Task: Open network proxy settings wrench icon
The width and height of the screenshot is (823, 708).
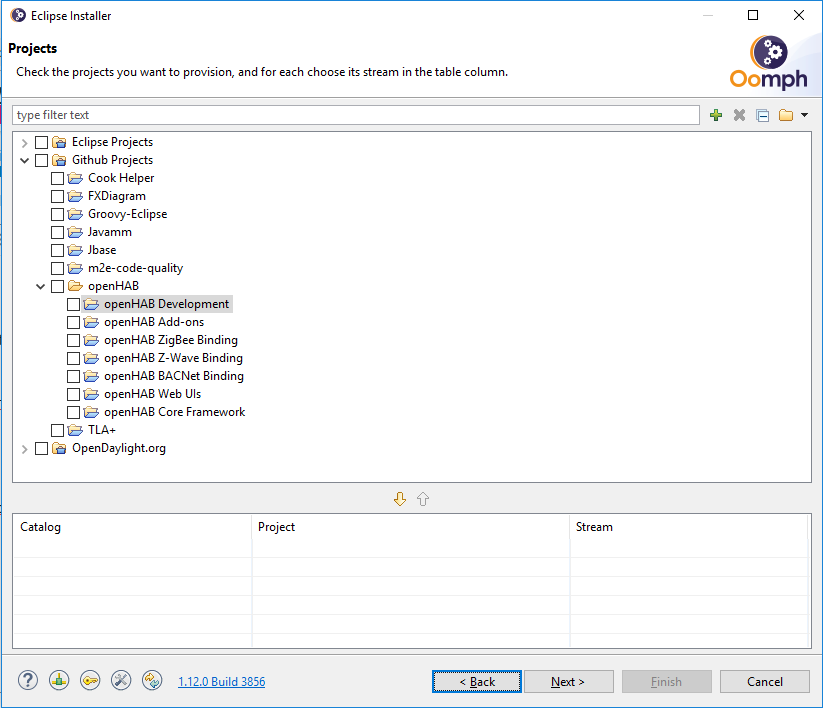Action: pos(121,681)
